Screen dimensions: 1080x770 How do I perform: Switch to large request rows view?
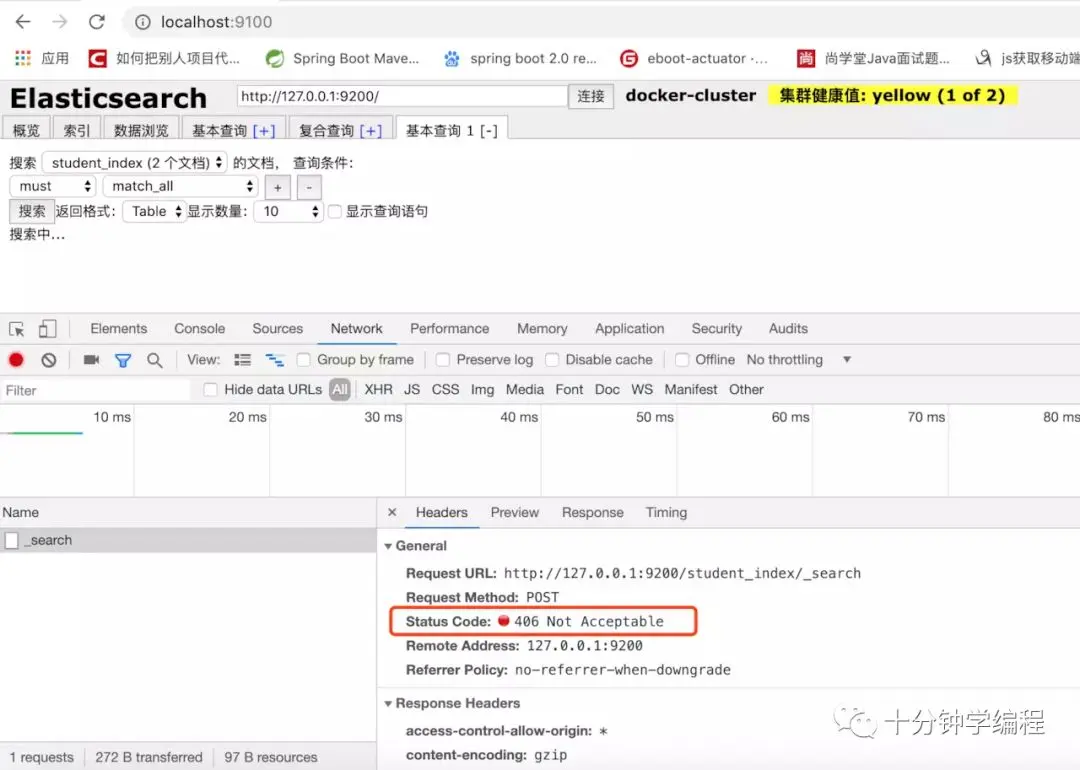coord(242,360)
